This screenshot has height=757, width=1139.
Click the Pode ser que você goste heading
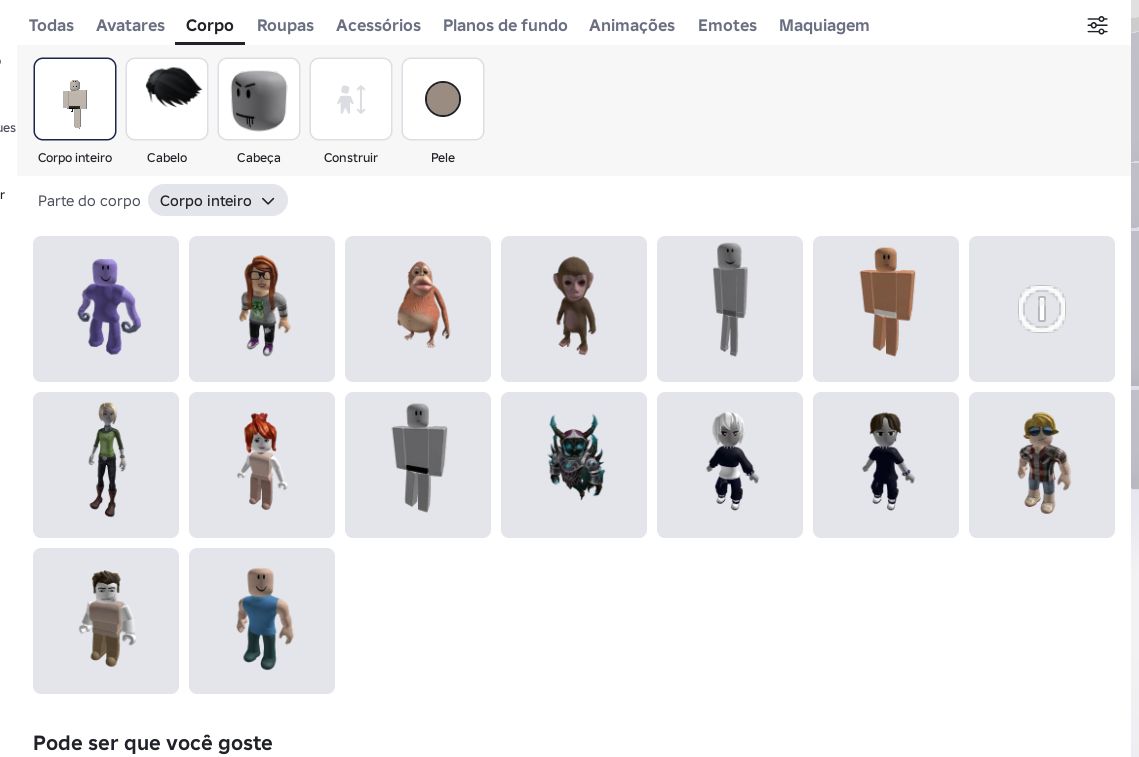point(153,743)
